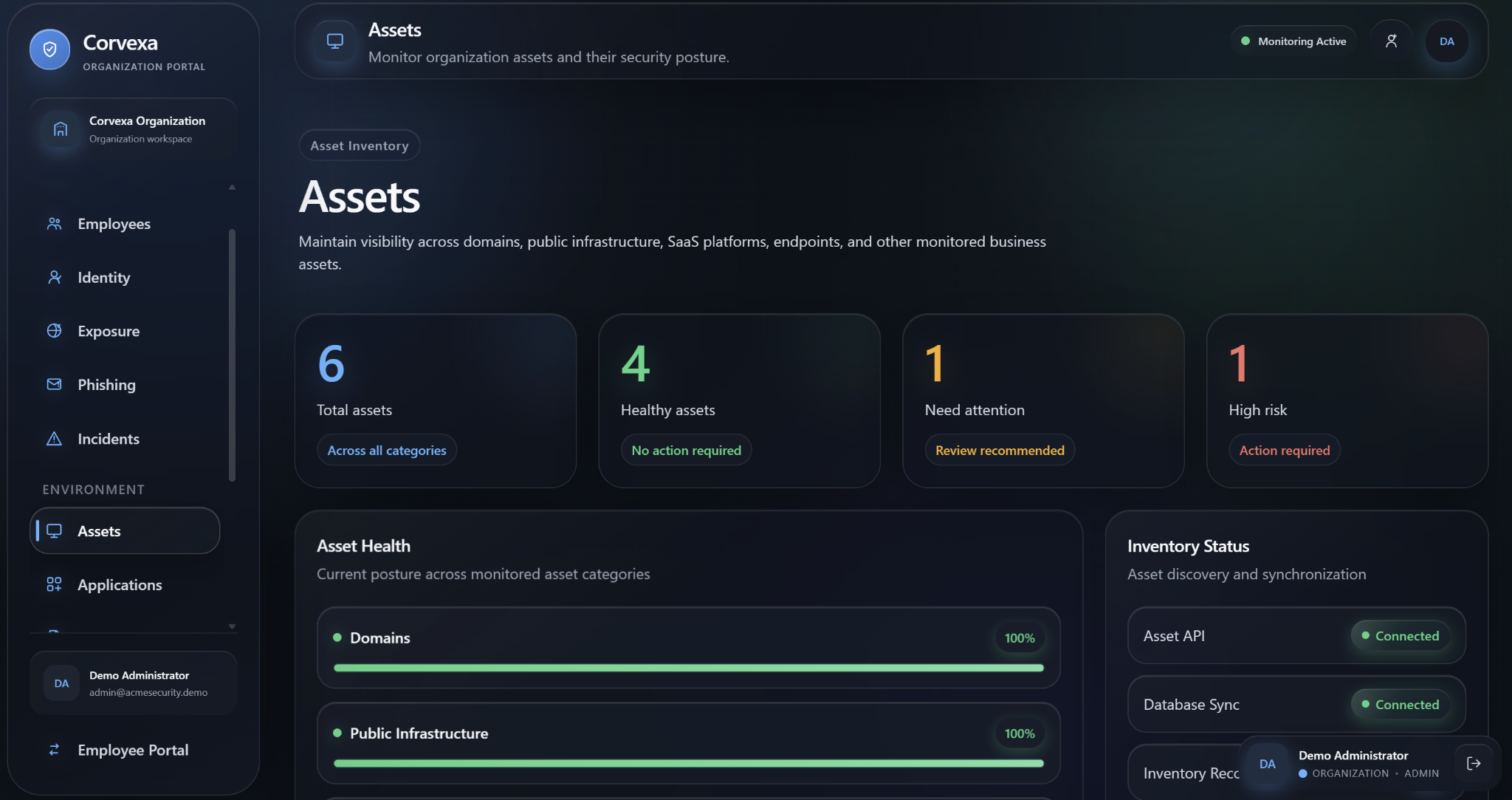Click the Domains health progress bar
The image size is (1512, 800).
tap(689, 668)
